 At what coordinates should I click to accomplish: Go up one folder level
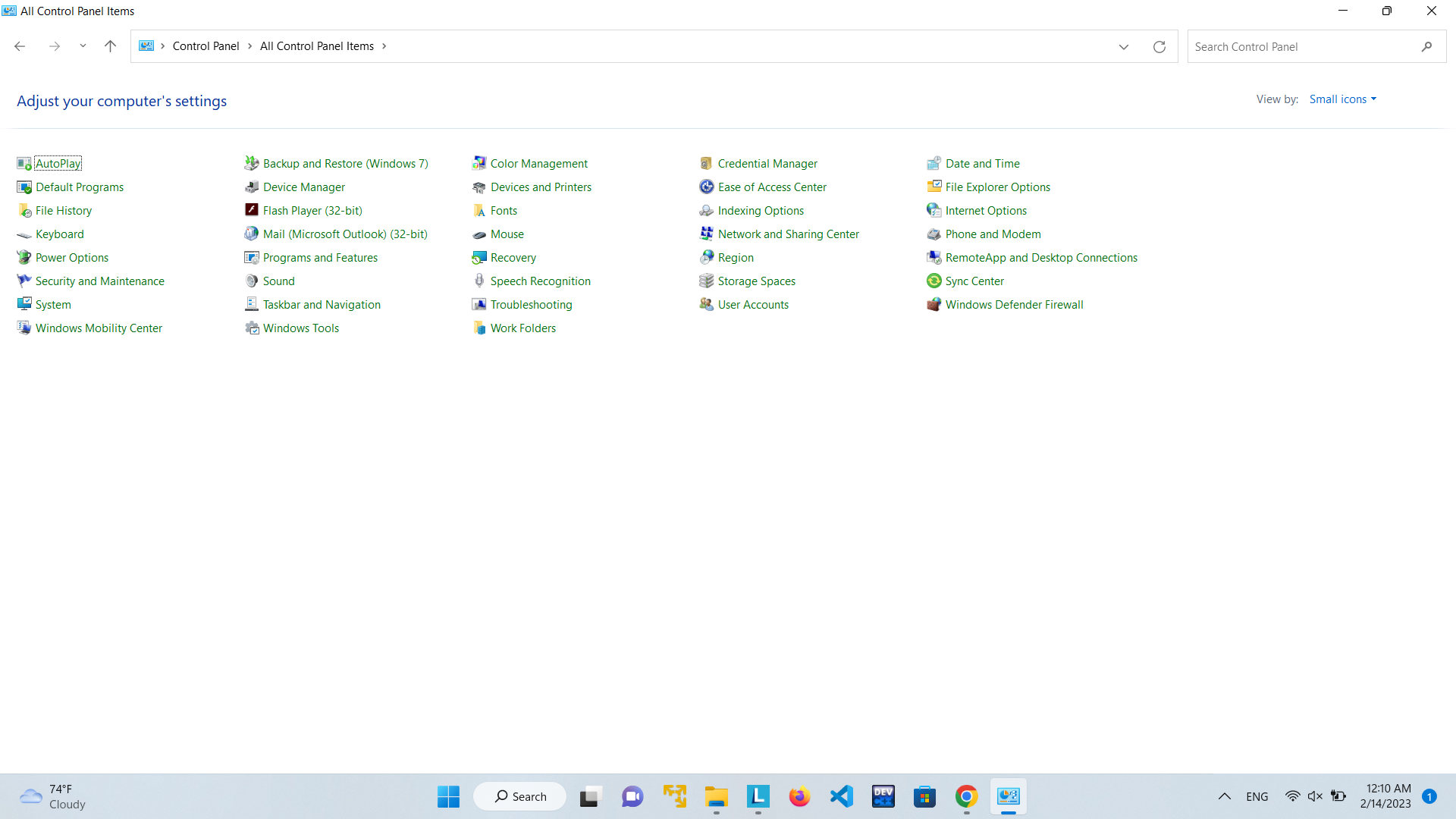110,46
